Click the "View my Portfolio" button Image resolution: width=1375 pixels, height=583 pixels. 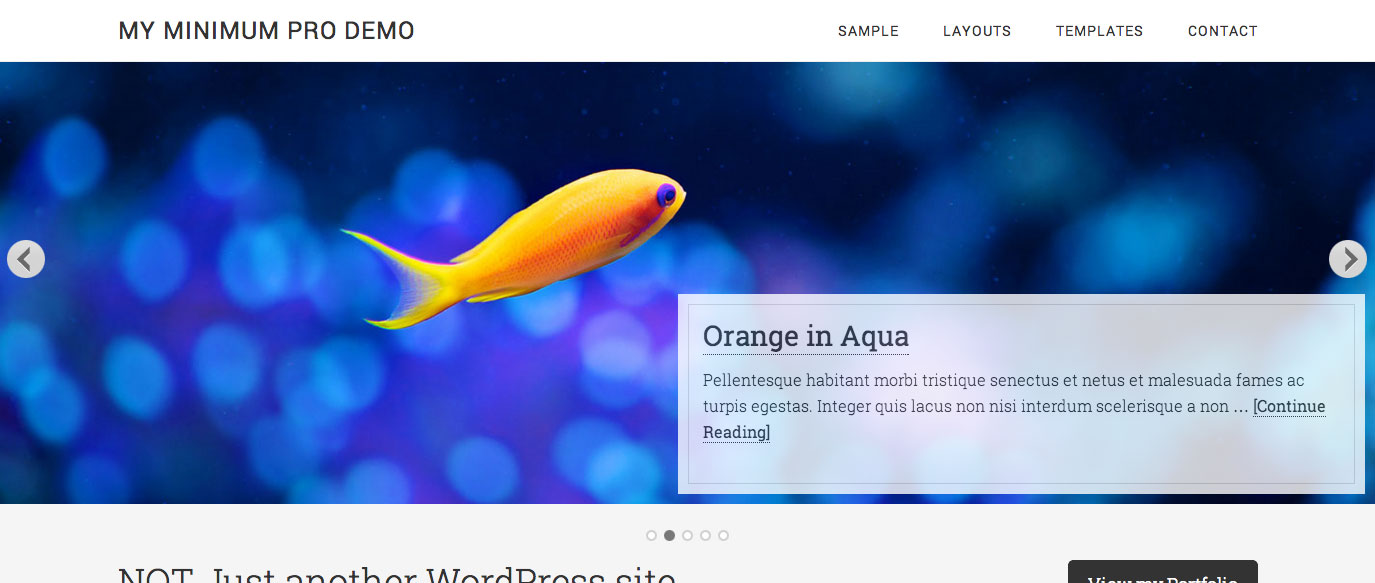point(1162,577)
